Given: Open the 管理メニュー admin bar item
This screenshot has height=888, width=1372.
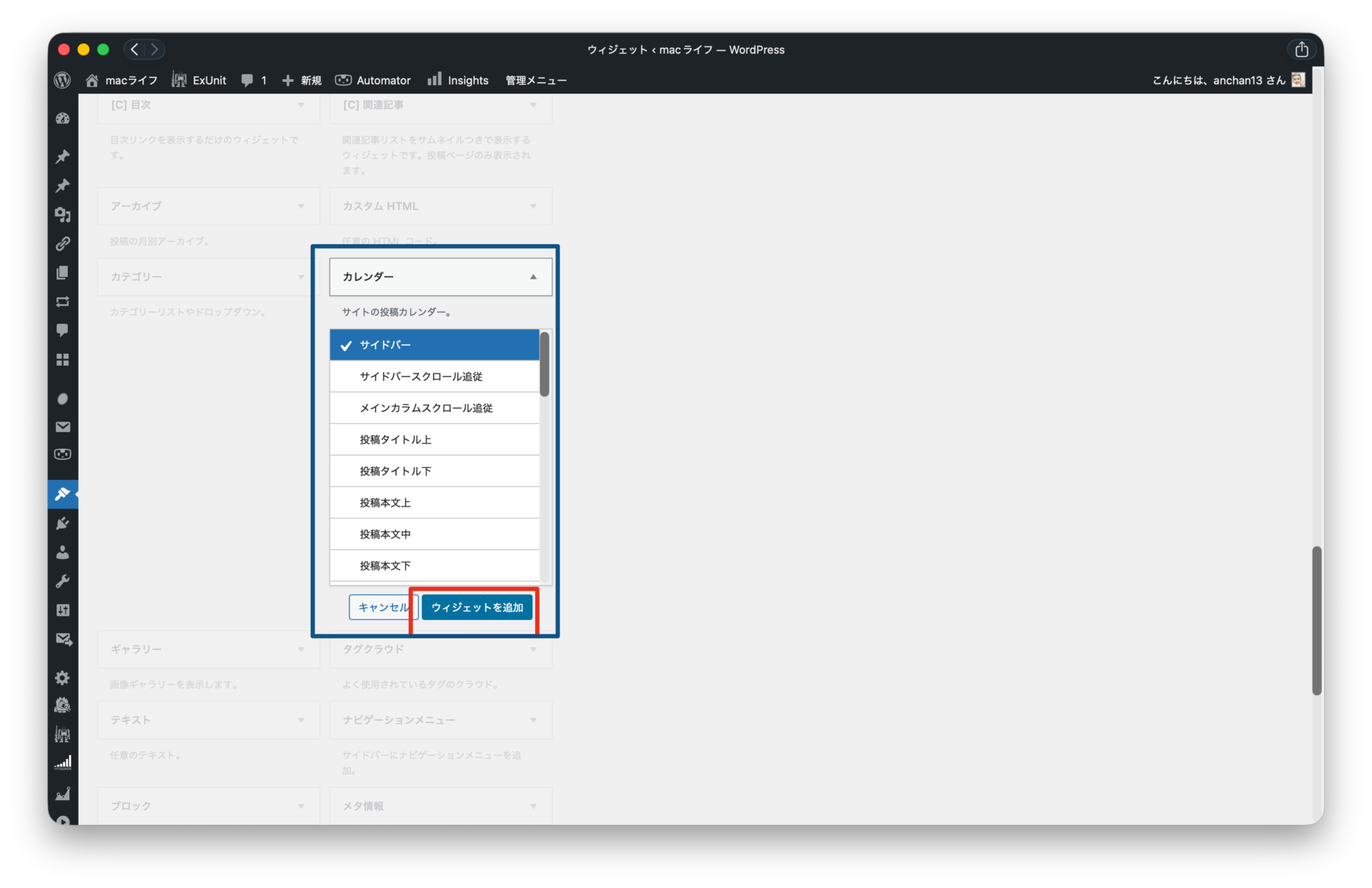Looking at the screenshot, I should coord(536,80).
